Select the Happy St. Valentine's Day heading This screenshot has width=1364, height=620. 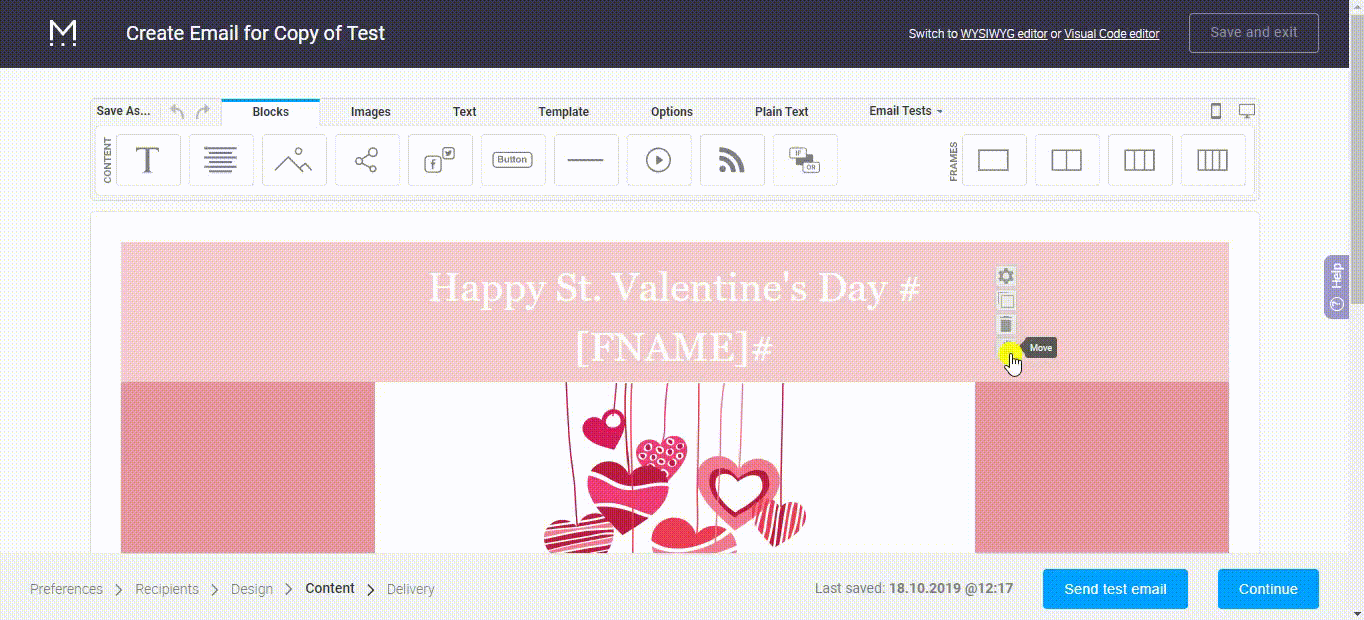[x=675, y=316]
